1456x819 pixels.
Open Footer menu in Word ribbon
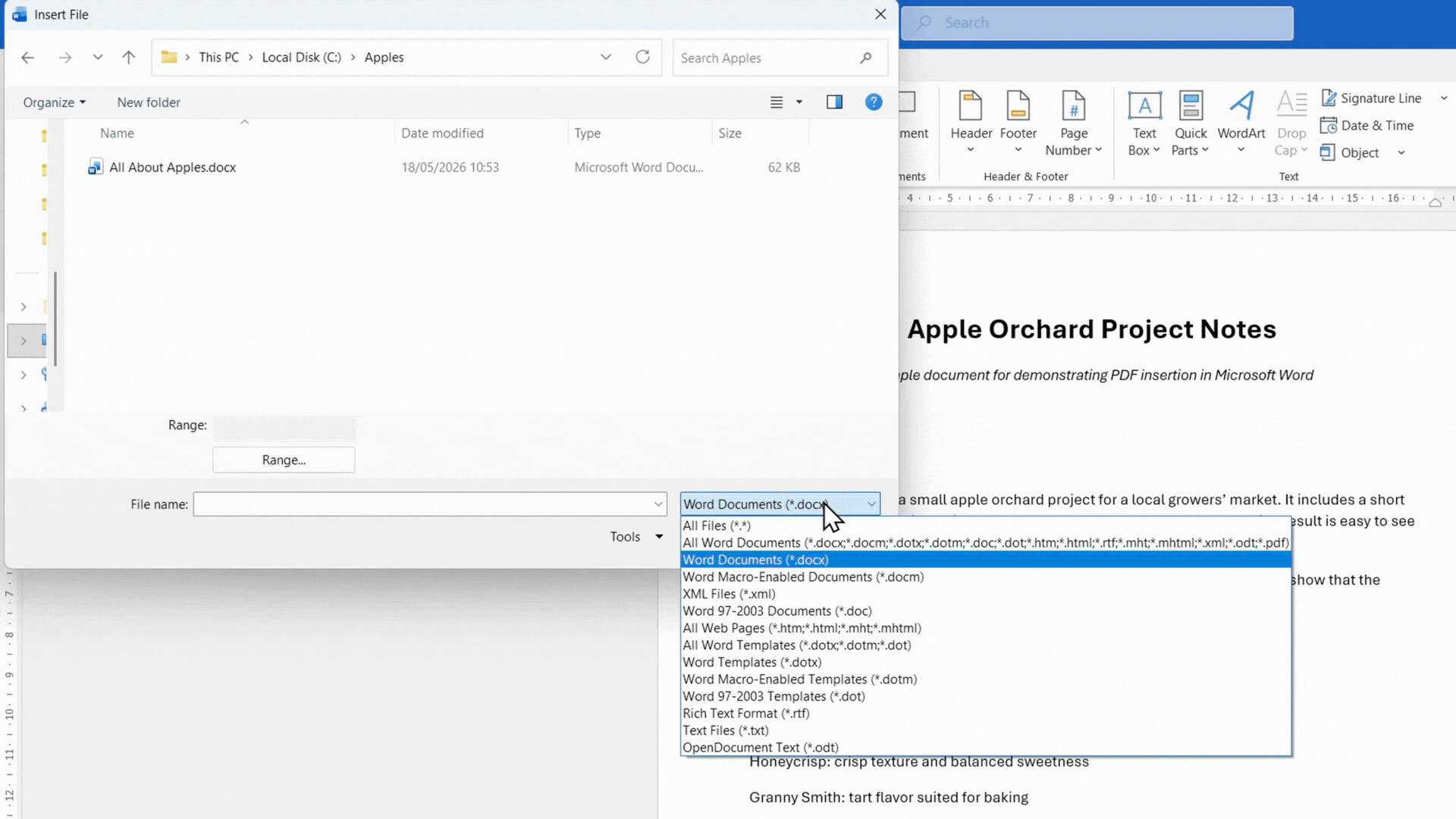click(1018, 123)
